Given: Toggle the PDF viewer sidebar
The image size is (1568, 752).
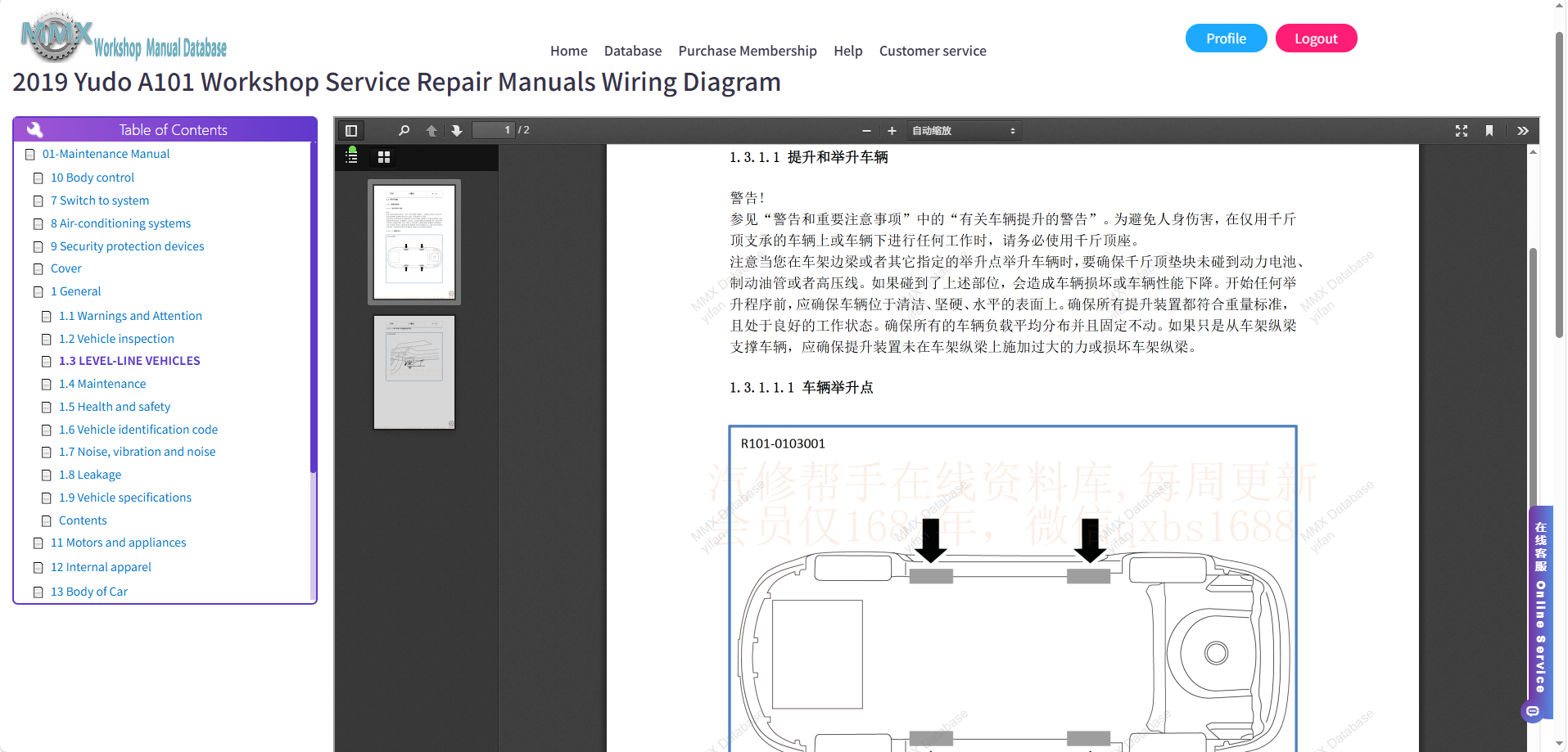Looking at the screenshot, I should 351,131.
